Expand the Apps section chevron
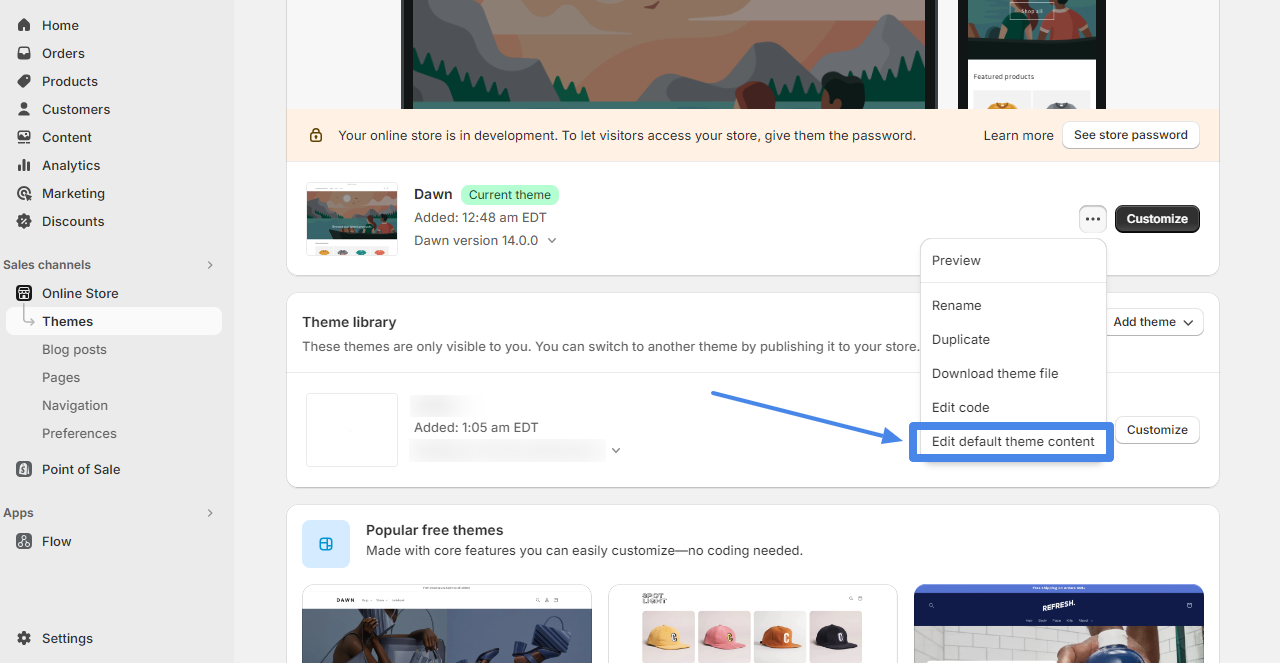This screenshot has height=663, width=1280. click(210, 513)
